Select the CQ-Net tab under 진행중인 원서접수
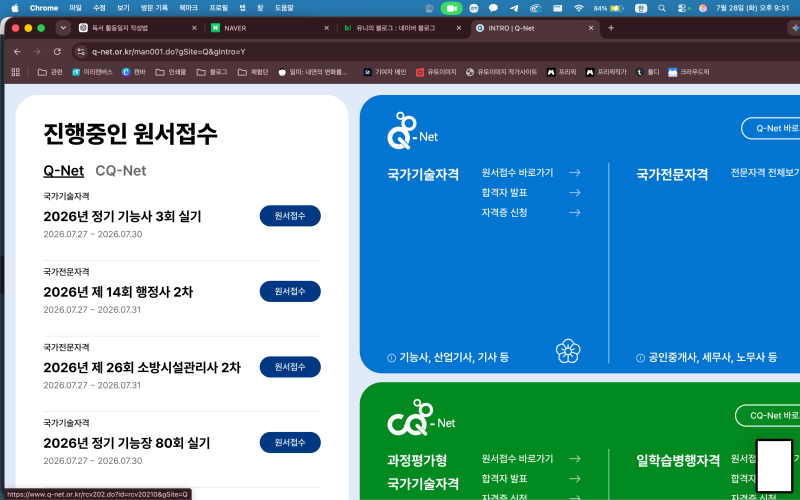The height and width of the screenshot is (500, 800). [x=120, y=170]
